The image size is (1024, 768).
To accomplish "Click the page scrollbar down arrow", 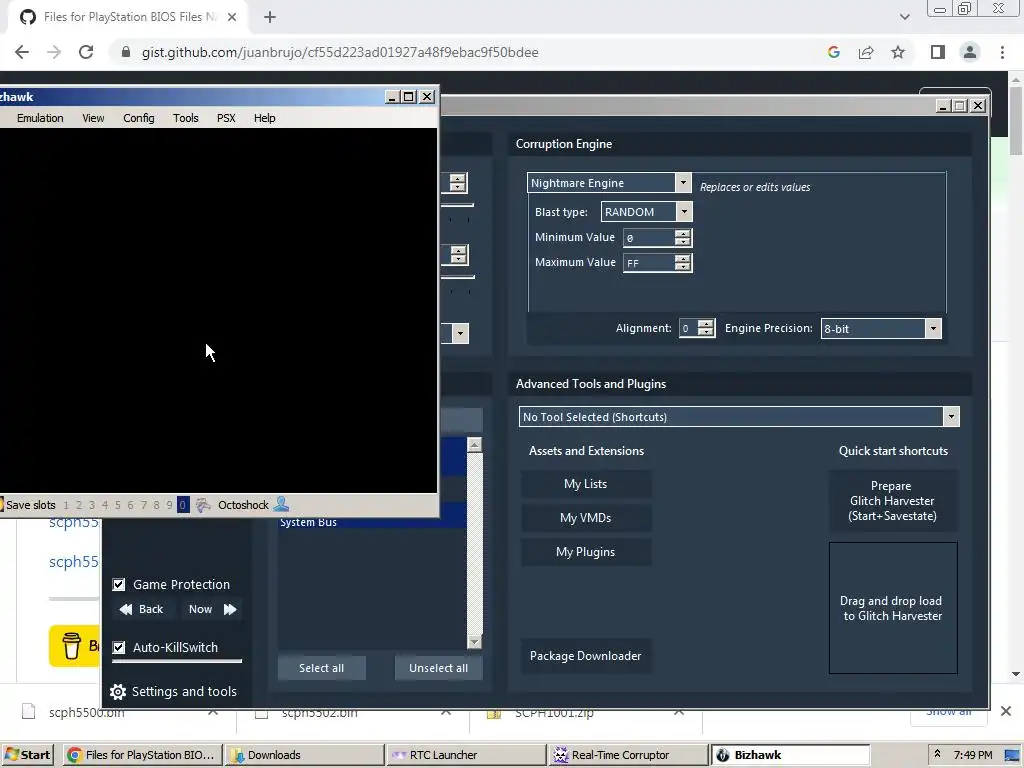I will tap(1016, 674).
